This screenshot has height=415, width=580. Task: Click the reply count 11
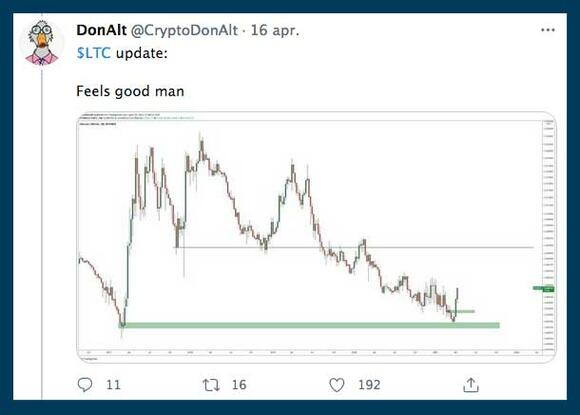pyautogui.click(x=113, y=385)
